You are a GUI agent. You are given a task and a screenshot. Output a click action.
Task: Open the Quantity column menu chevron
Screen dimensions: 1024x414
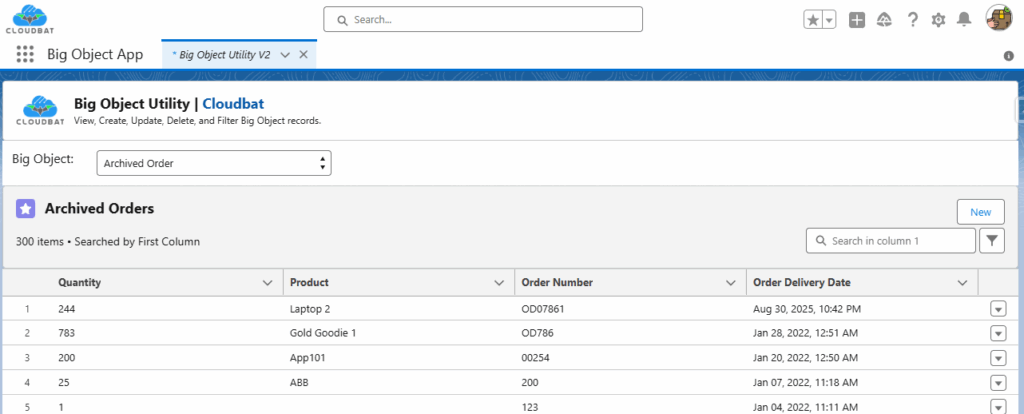267,283
